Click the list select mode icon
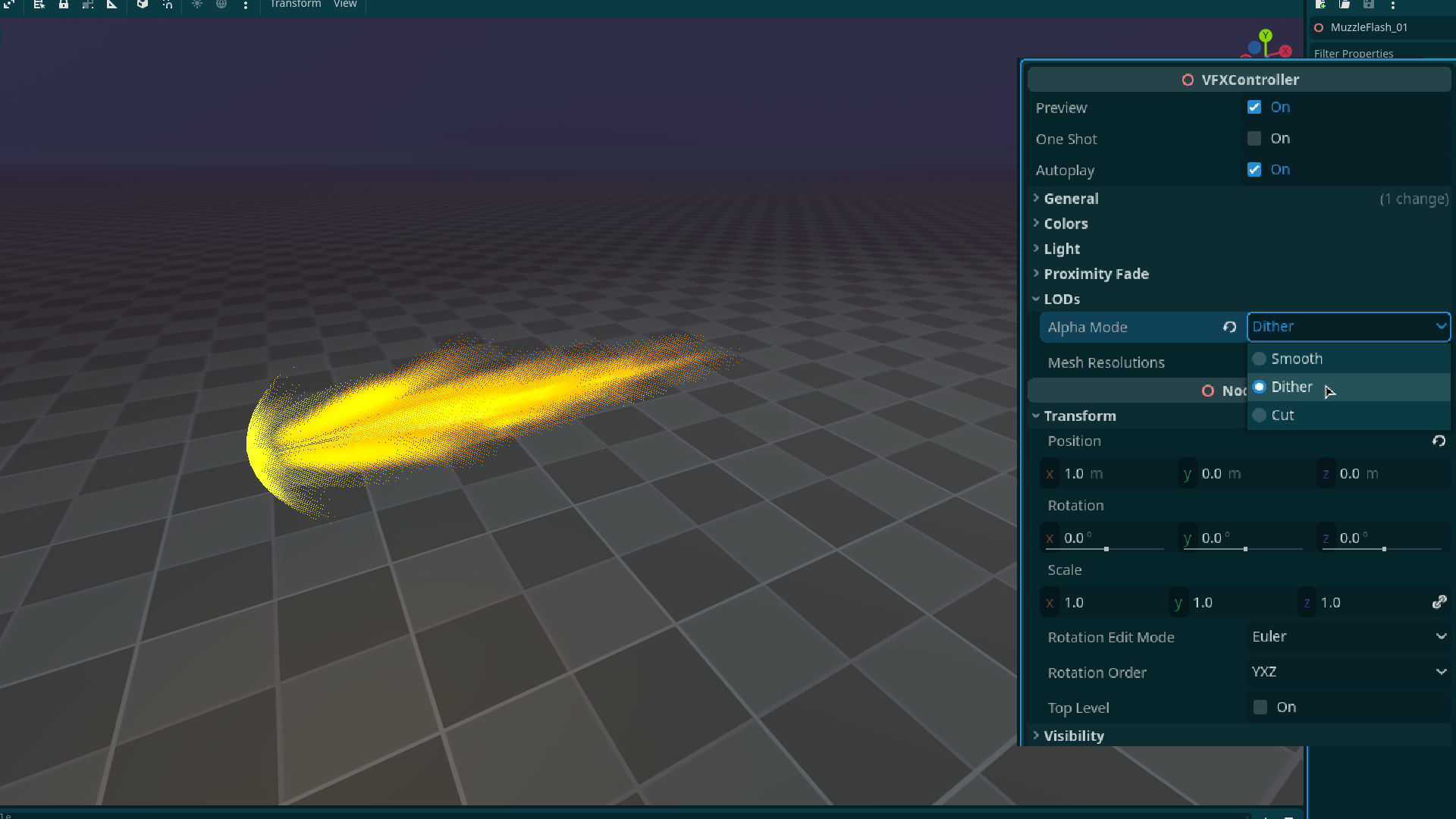Screen dimensions: 1456x819 click(x=39, y=5)
